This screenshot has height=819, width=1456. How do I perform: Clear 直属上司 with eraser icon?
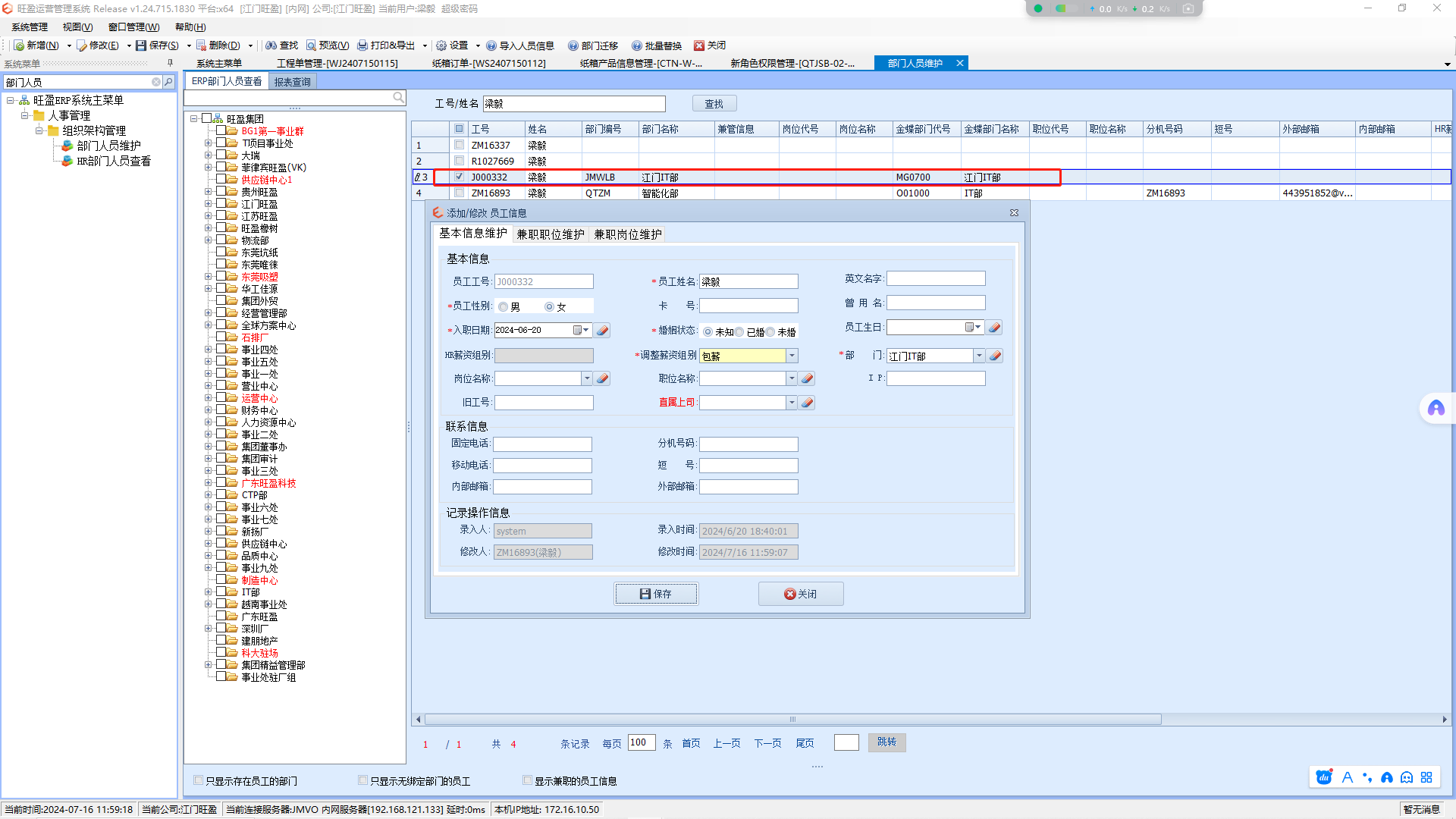[807, 403]
